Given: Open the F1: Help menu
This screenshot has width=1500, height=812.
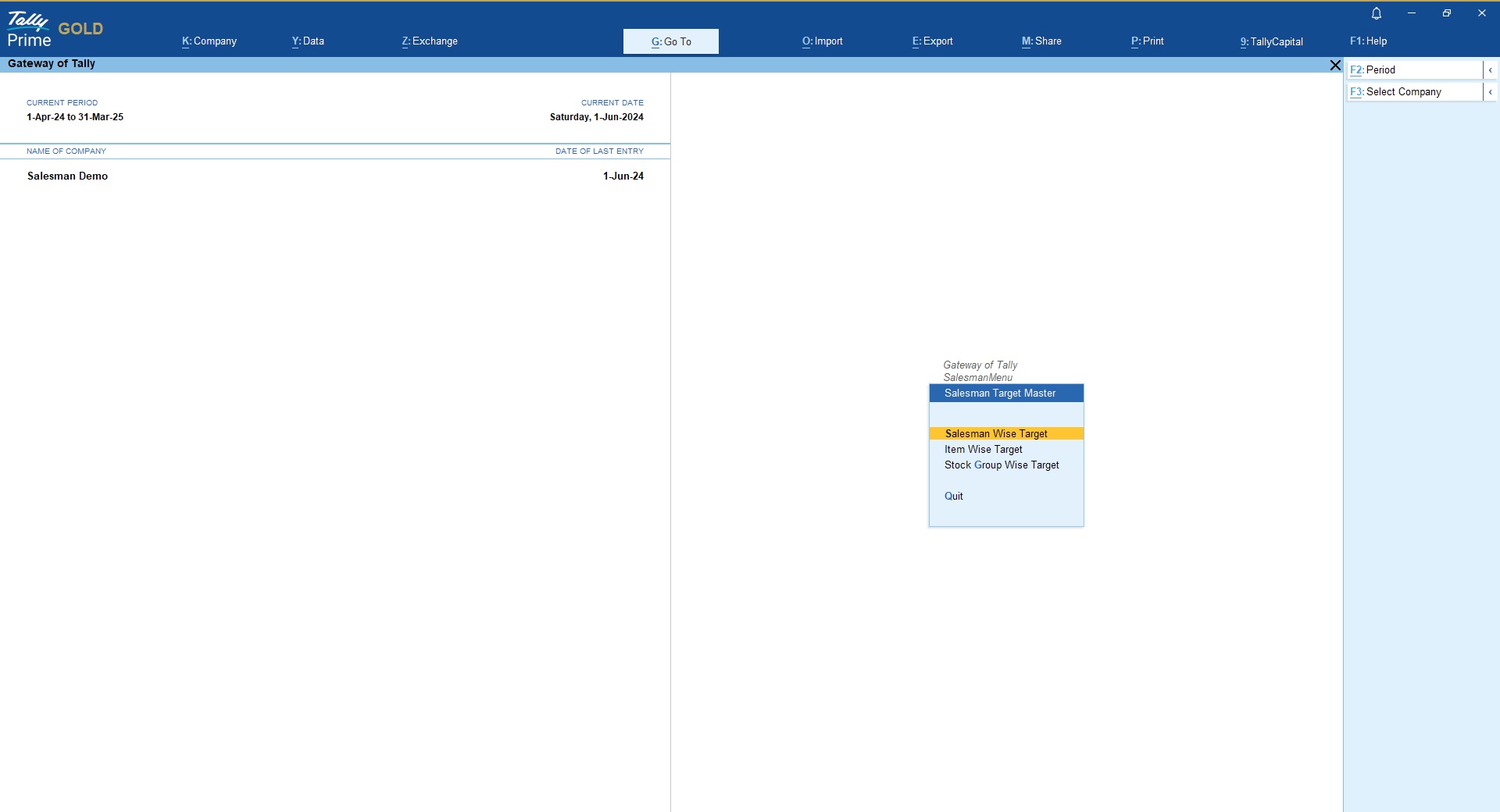Looking at the screenshot, I should coord(1368,41).
